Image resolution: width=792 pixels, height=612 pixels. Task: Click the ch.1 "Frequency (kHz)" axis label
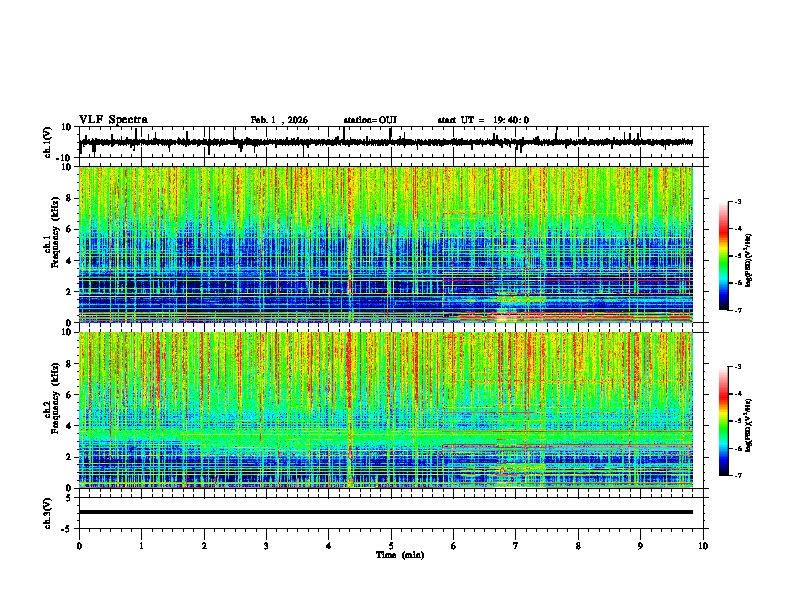pyautogui.click(x=55, y=232)
